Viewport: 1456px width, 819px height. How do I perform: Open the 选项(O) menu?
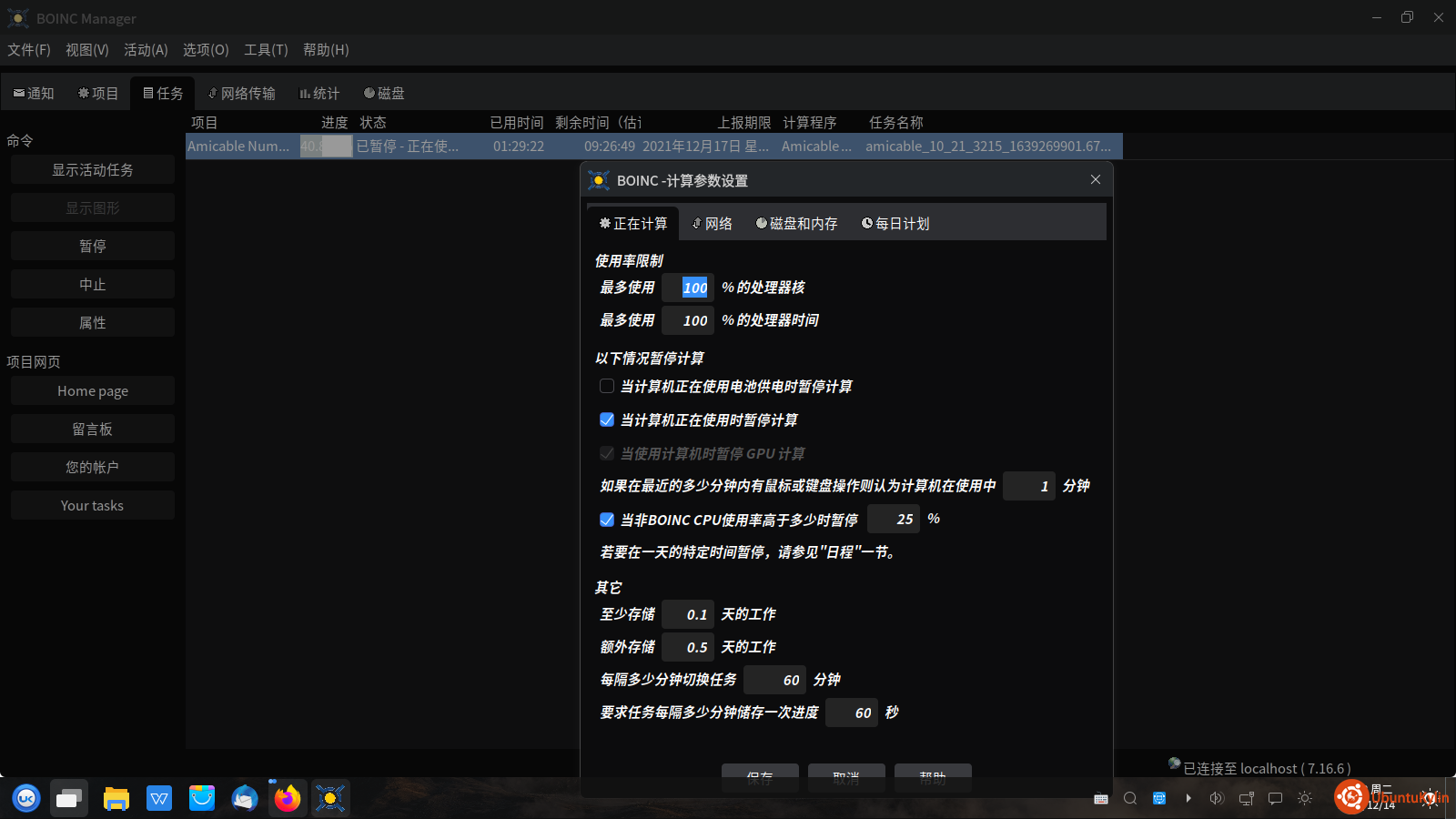tap(206, 50)
